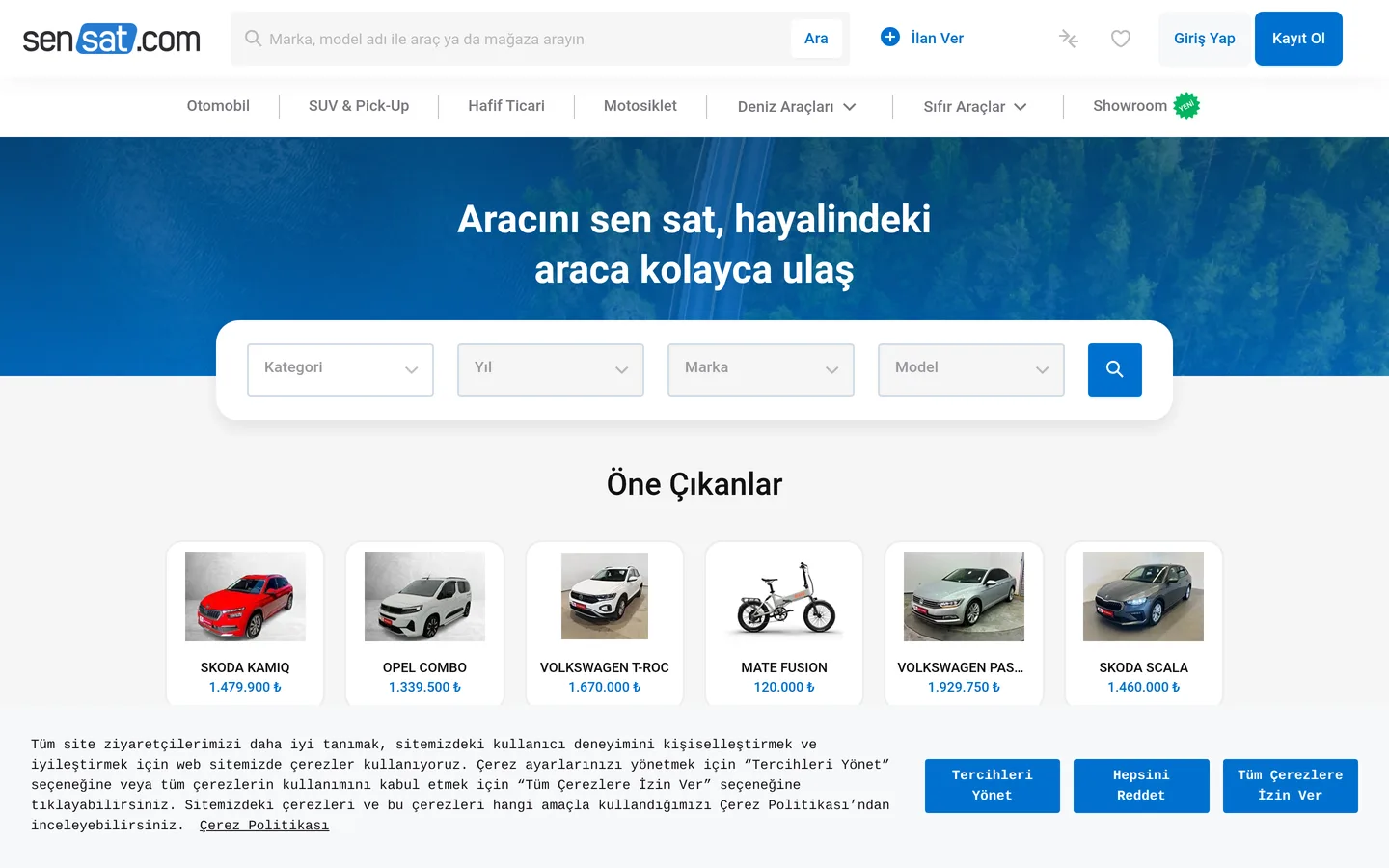Click the 1.670.000 ₺ price

[x=605, y=687]
